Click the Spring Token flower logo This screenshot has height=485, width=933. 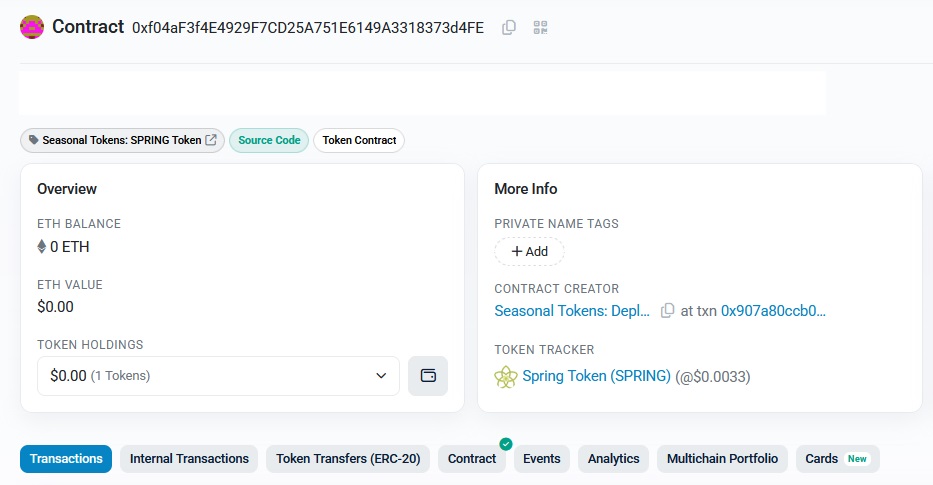[x=505, y=377]
